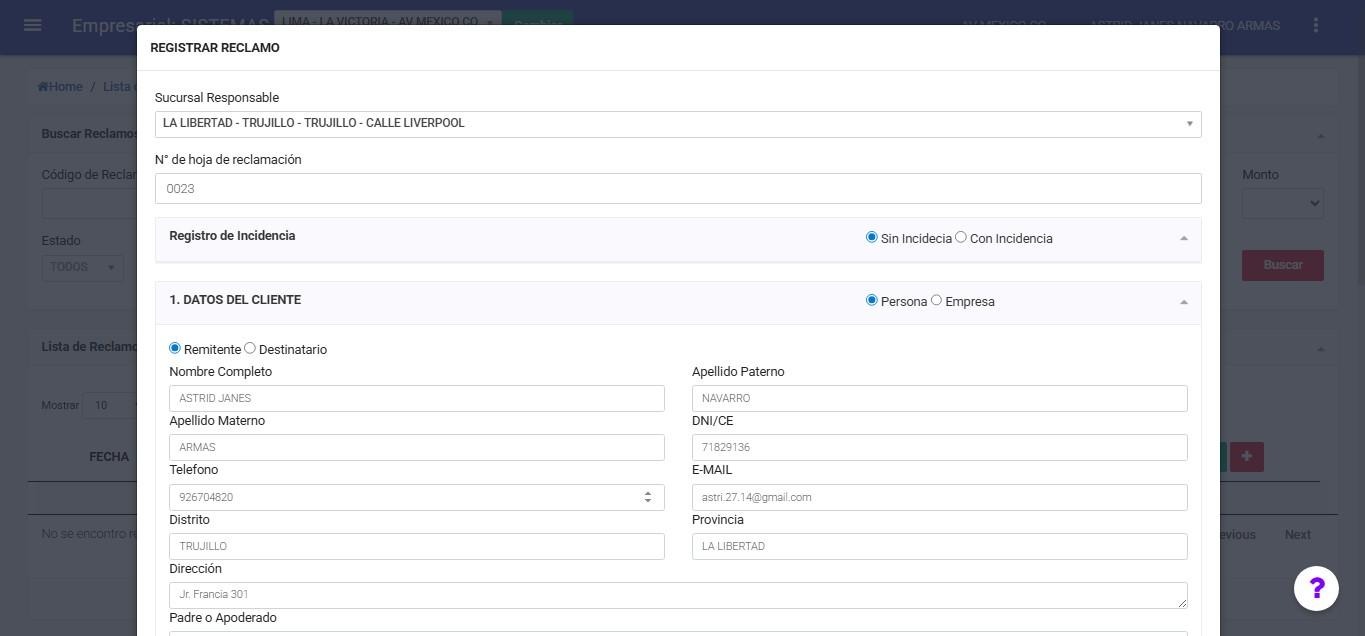Screen dimensions: 1365x636
Task: Click the Next pagination link
Action: tap(1297, 535)
